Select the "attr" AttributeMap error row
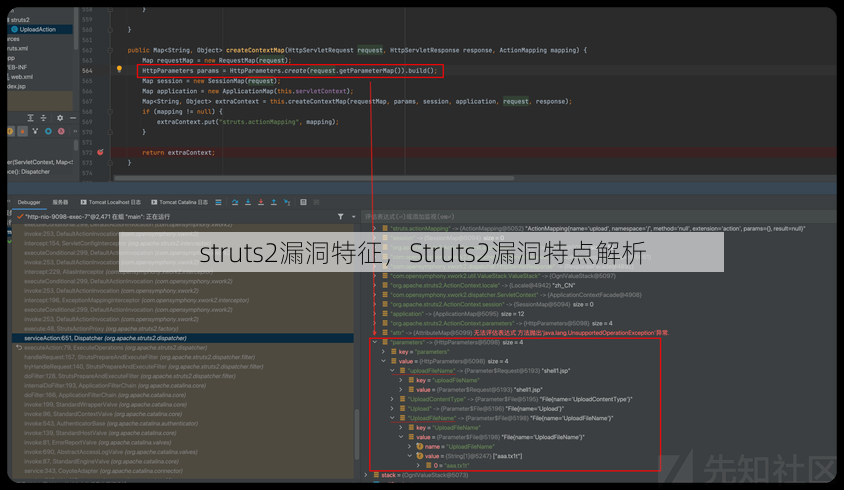 [525, 333]
